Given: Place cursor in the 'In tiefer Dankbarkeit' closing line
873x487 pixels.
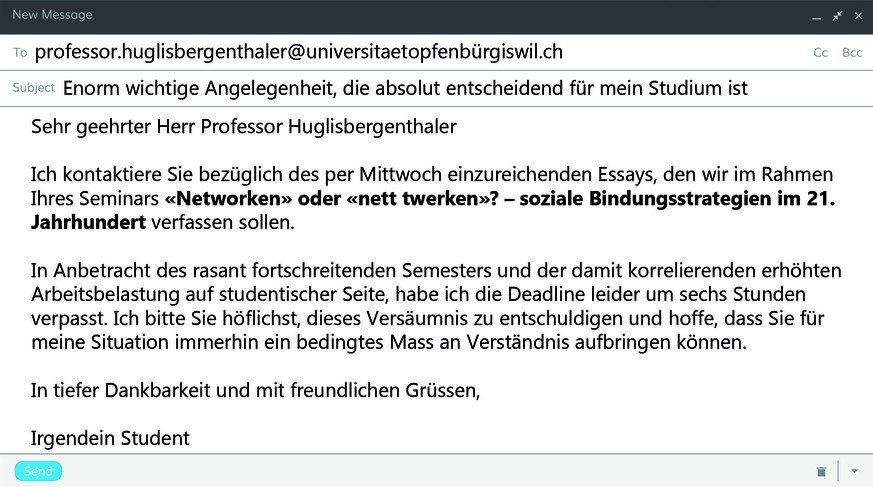Looking at the screenshot, I should pos(256,391).
